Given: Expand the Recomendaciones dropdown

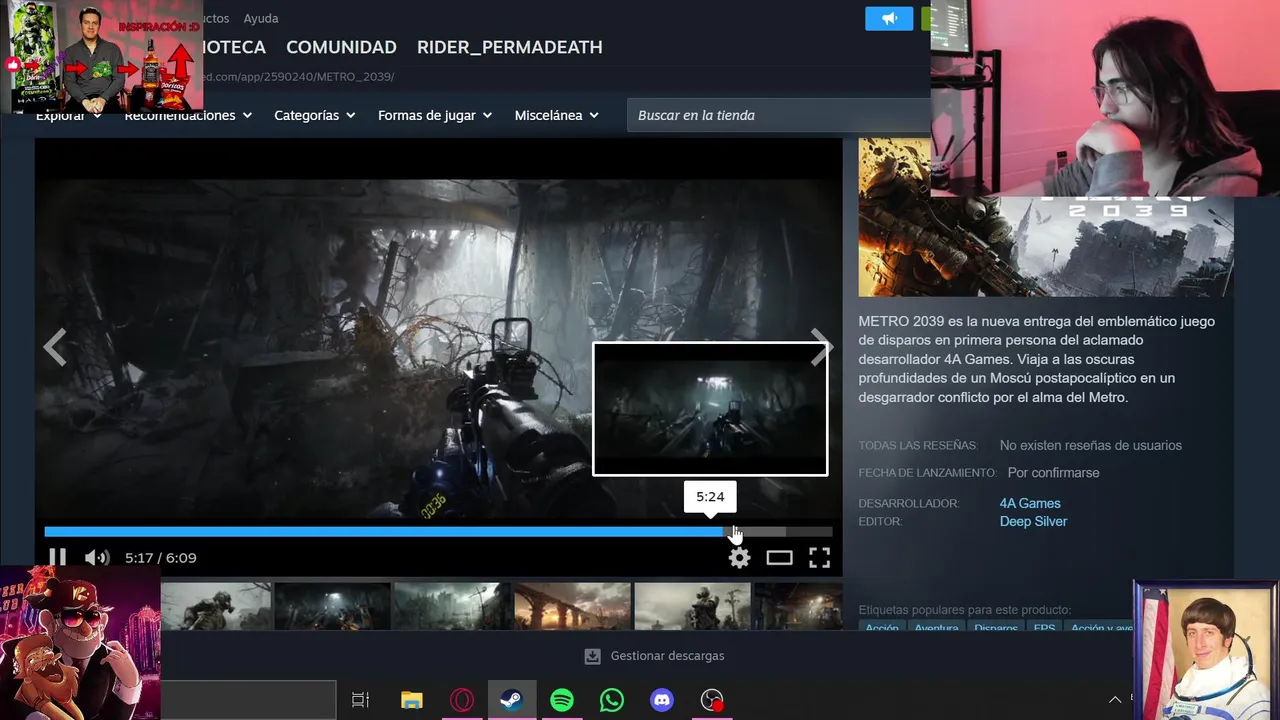Looking at the screenshot, I should (x=188, y=115).
